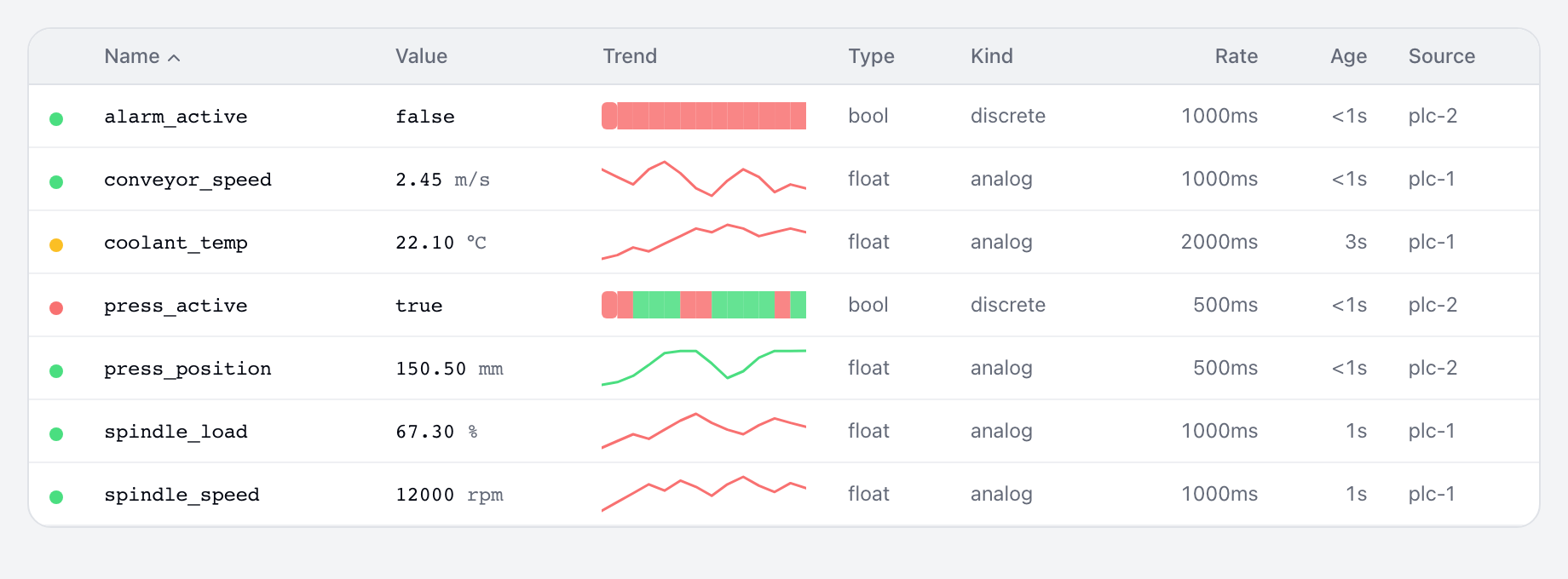
Task: Click the 1000ms rate for conveyor_speed
Action: pyautogui.click(x=1219, y=179)
